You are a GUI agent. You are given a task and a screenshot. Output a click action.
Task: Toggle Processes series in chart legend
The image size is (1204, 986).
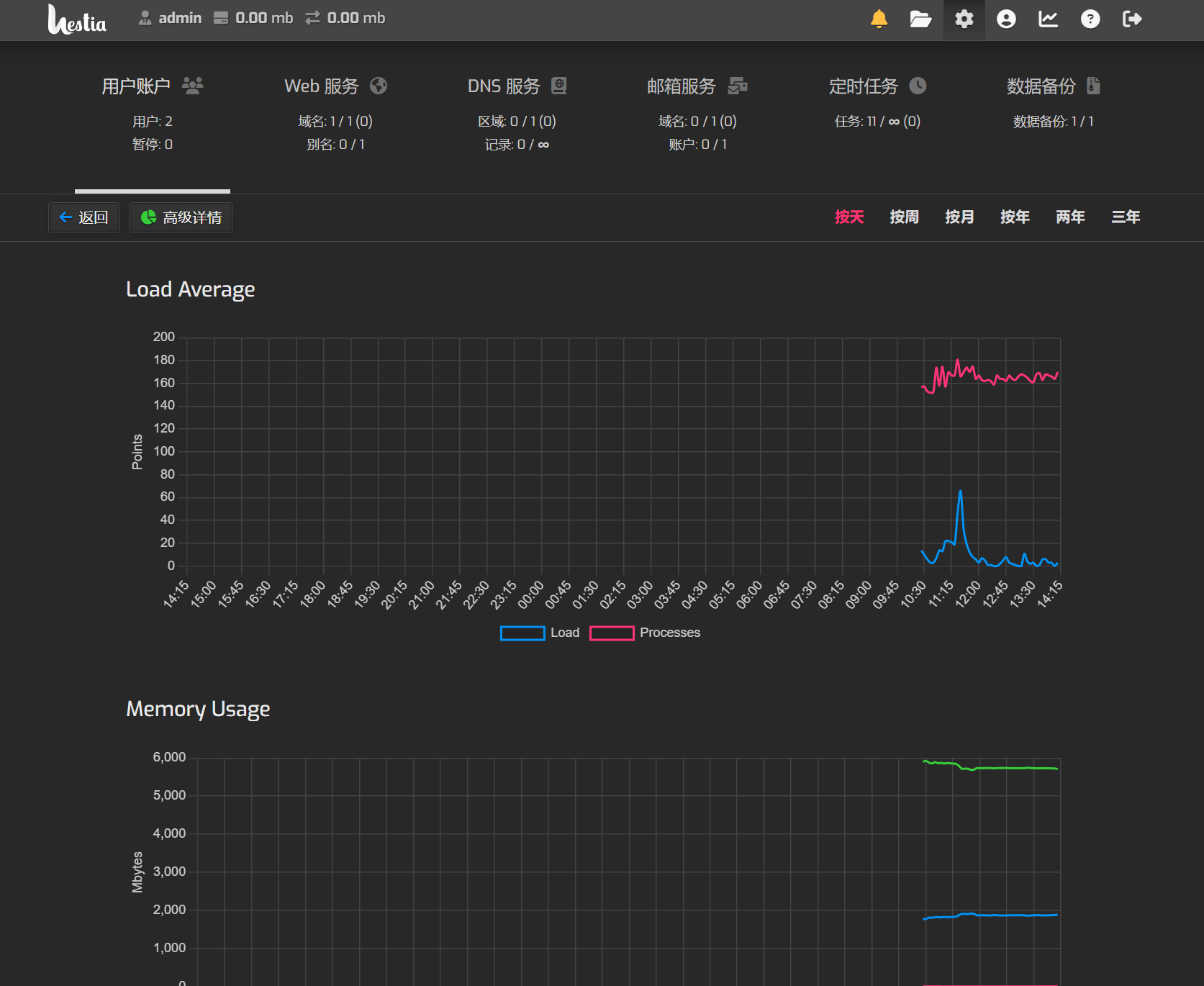point(645,633)
